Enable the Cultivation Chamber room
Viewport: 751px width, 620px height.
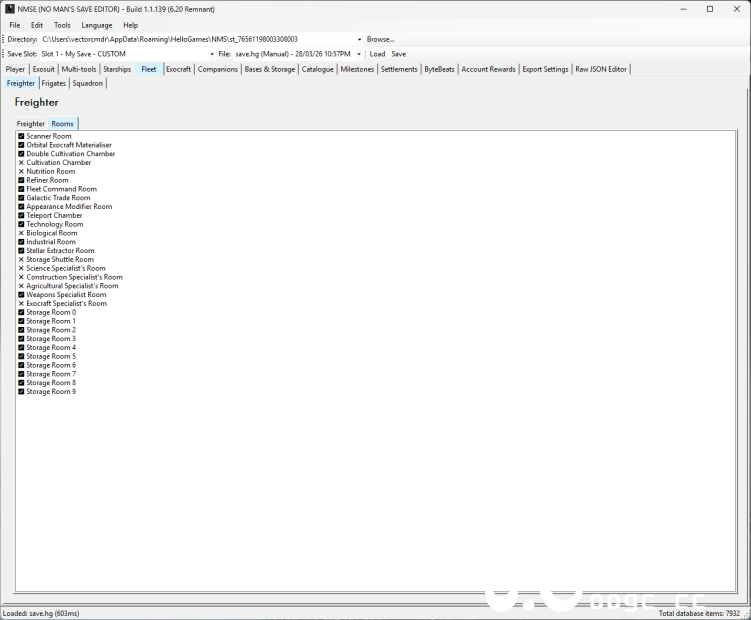pos(21,163)
